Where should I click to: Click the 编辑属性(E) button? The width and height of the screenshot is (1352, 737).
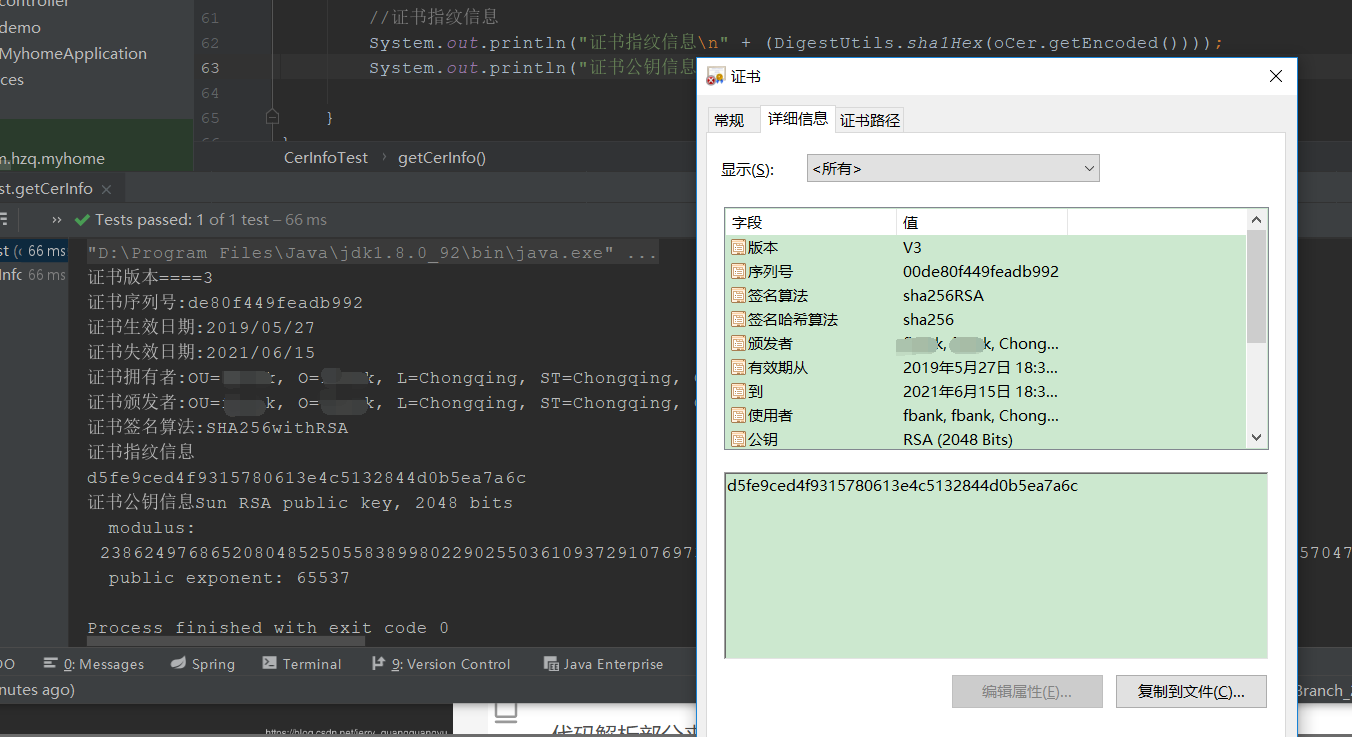(1027, 691)
